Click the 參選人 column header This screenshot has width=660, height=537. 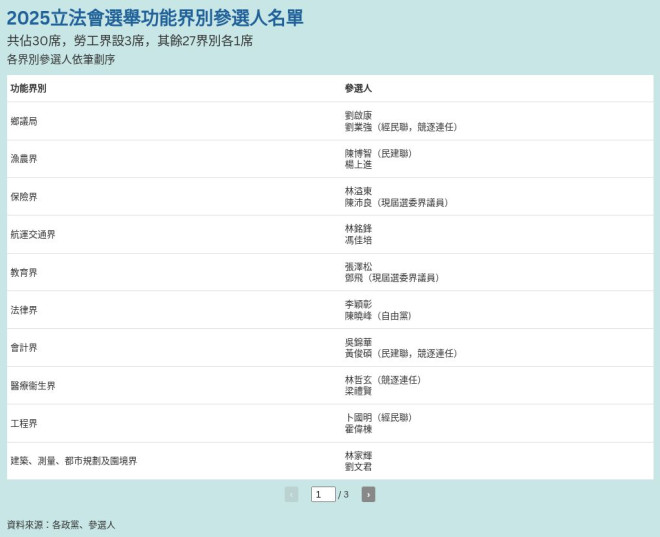[x=358, y=88]
